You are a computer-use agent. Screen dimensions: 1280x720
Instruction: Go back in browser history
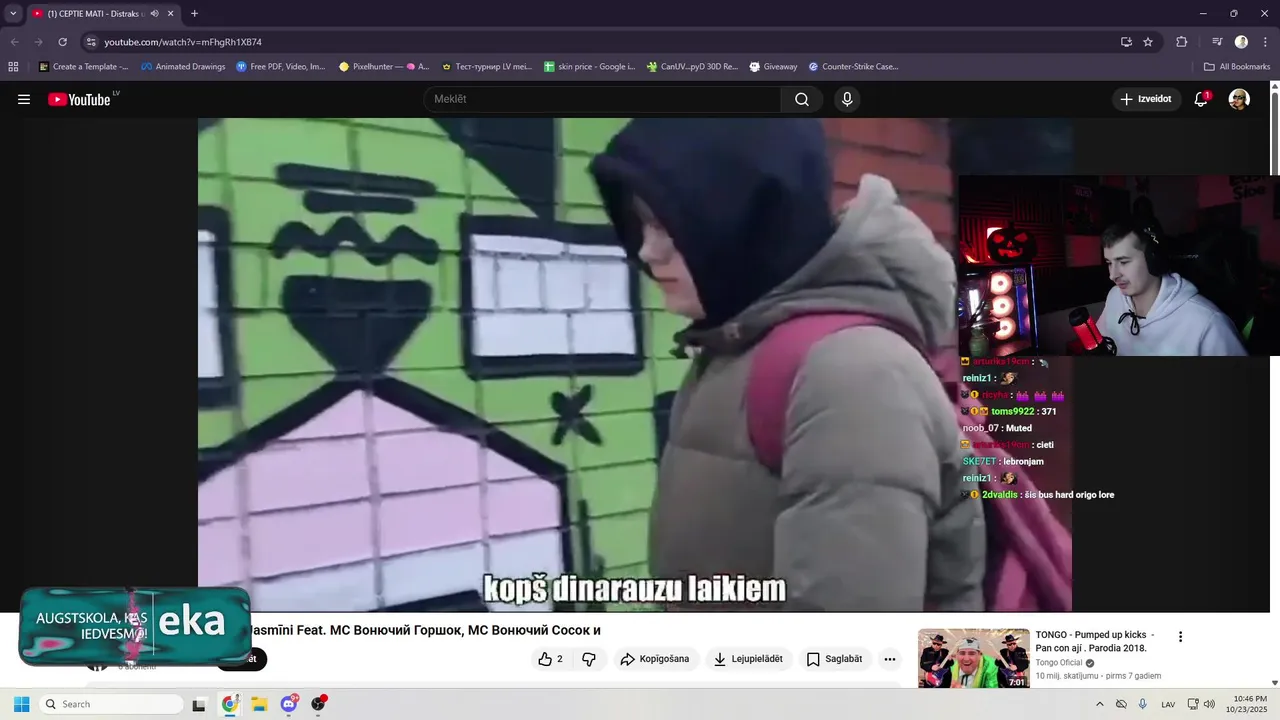[14, 42]
